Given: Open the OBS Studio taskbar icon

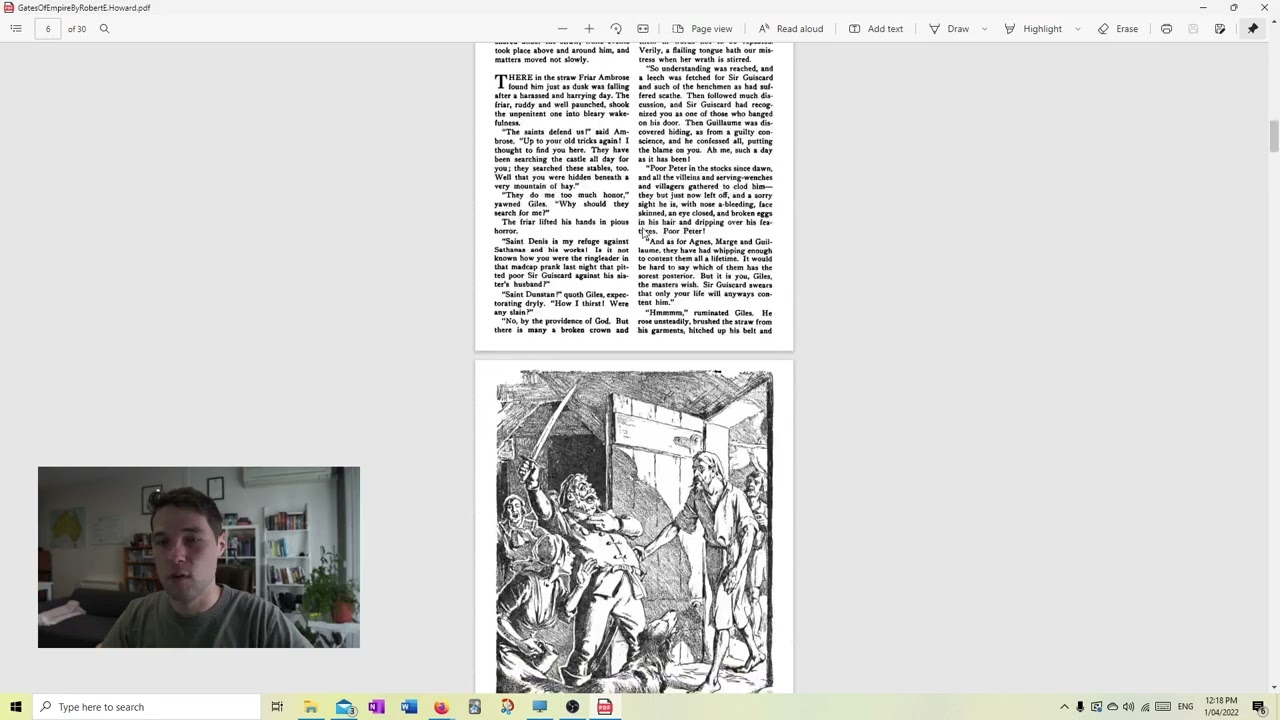Looking at the screenshot, I should click(572, 707).
